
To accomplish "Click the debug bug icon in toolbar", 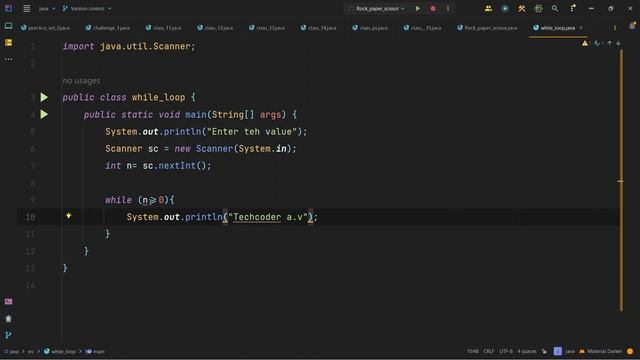I will (x=433, y=8).
